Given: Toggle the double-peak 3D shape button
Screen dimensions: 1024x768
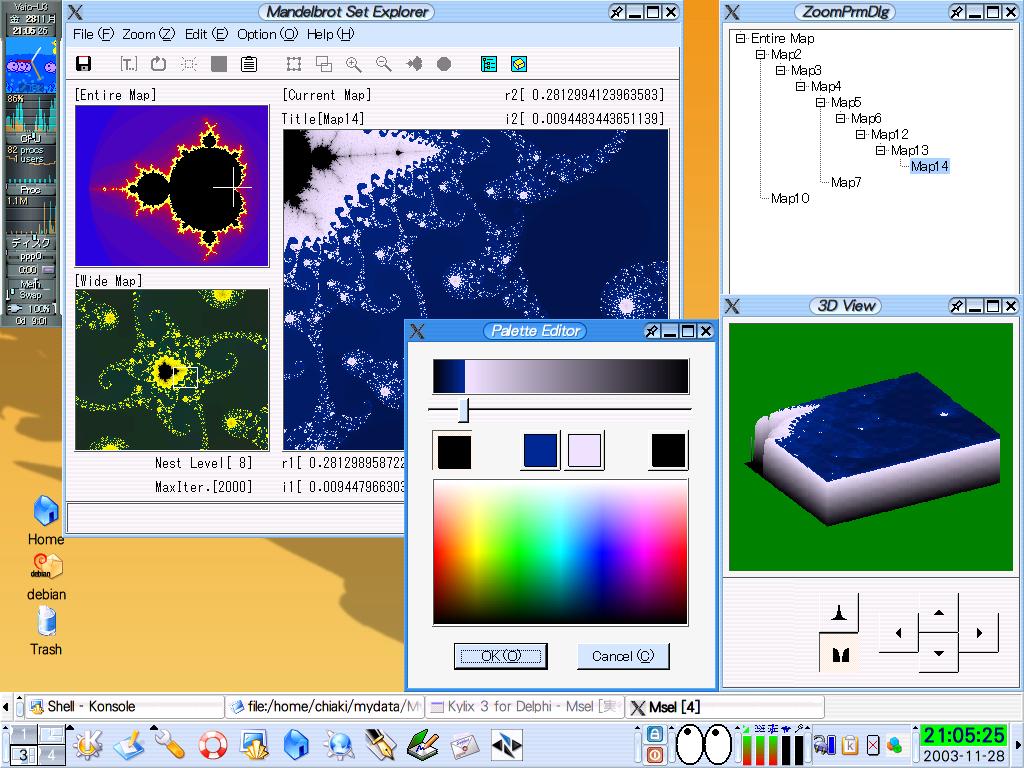Looking at the screenshot, I should pos(839,654).
